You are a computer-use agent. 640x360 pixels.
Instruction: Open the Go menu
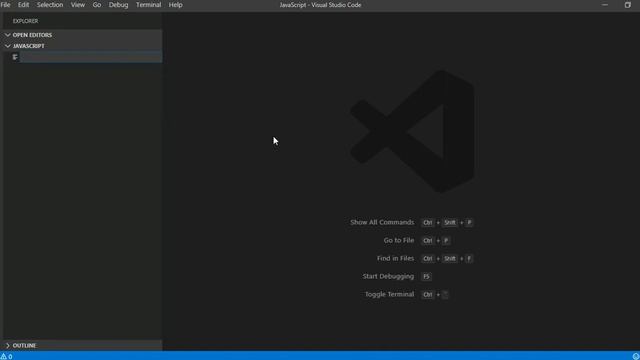pyautogui.click(x=97, y=5)
